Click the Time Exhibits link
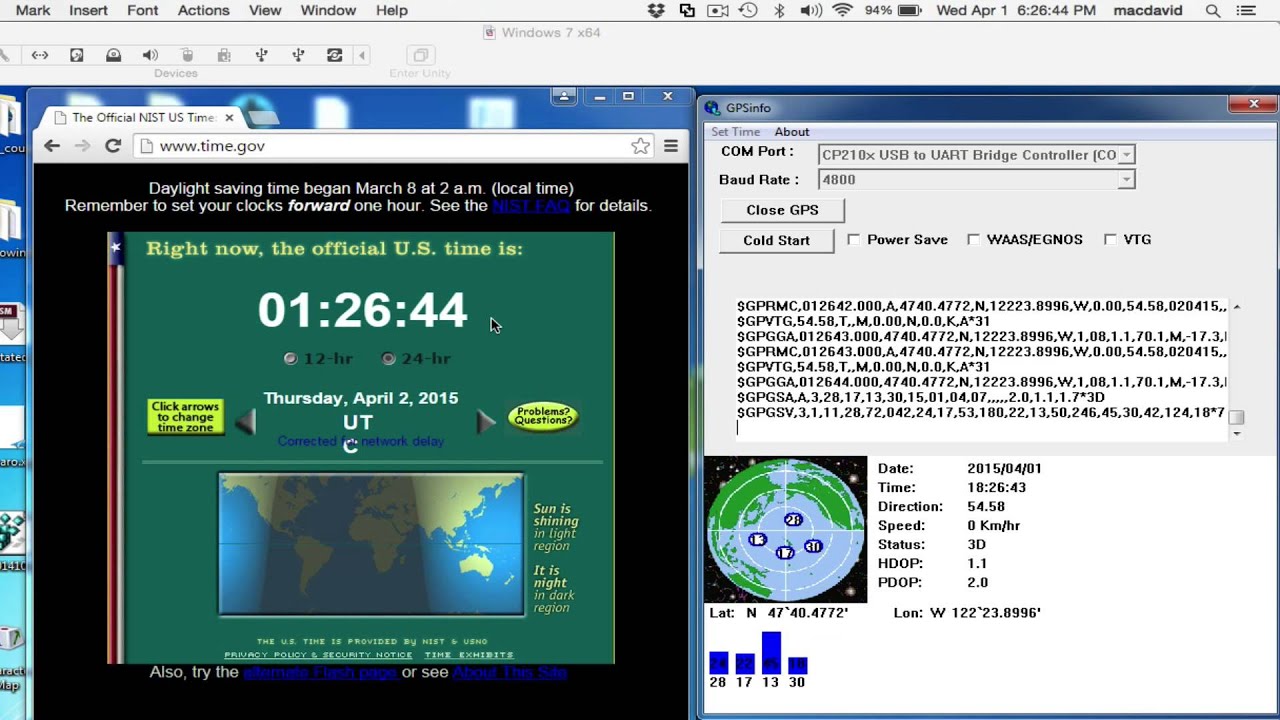 point(469,655)
